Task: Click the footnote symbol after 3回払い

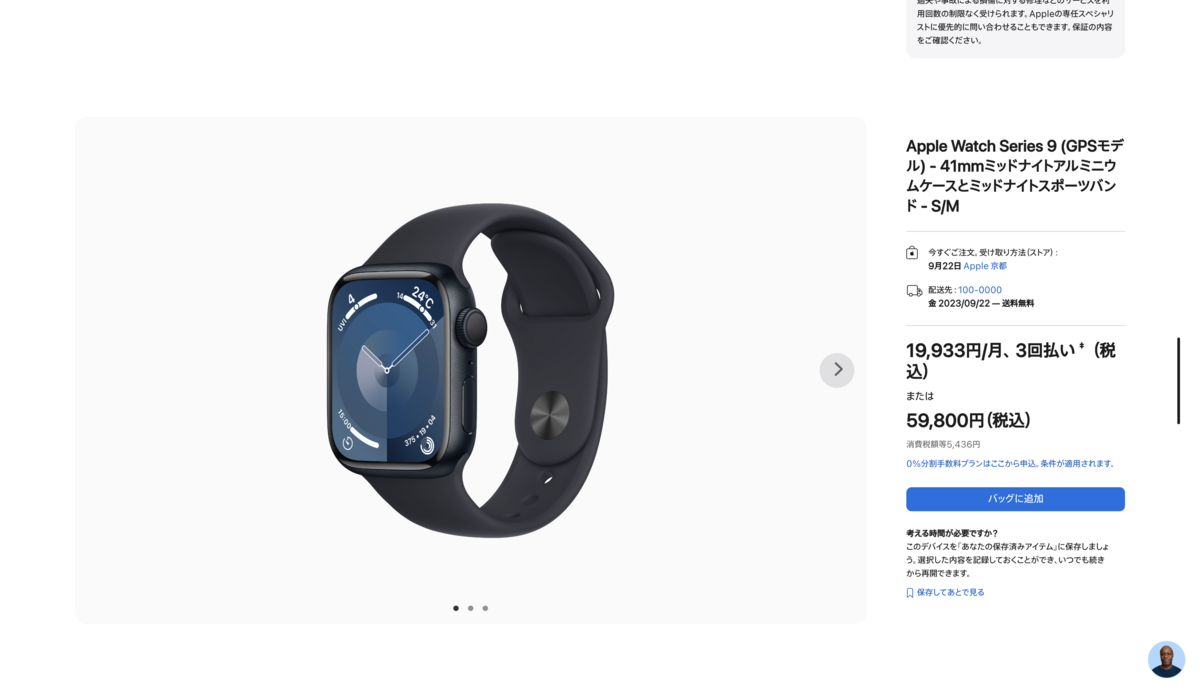Action: tap(1081, 346)
